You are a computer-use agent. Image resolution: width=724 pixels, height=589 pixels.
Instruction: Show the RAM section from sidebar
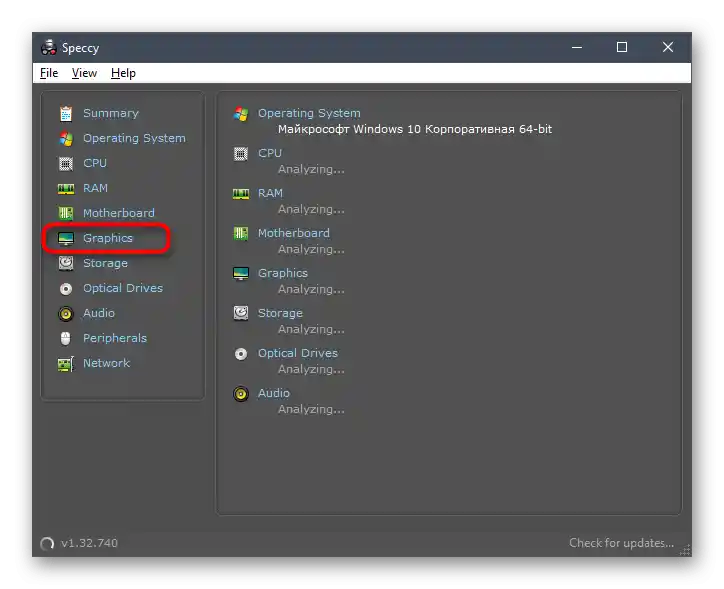tap(95, 188)
